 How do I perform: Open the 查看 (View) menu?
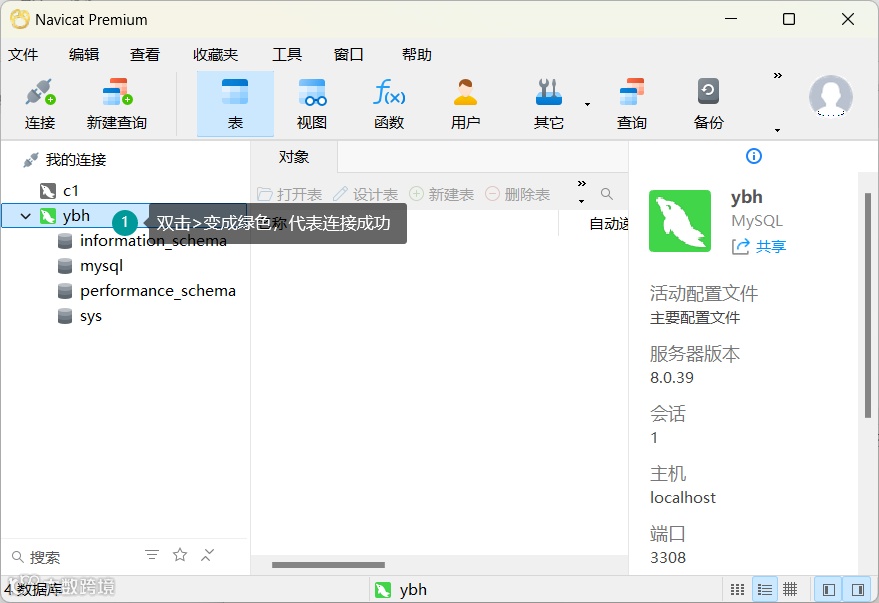click(145, 54)
